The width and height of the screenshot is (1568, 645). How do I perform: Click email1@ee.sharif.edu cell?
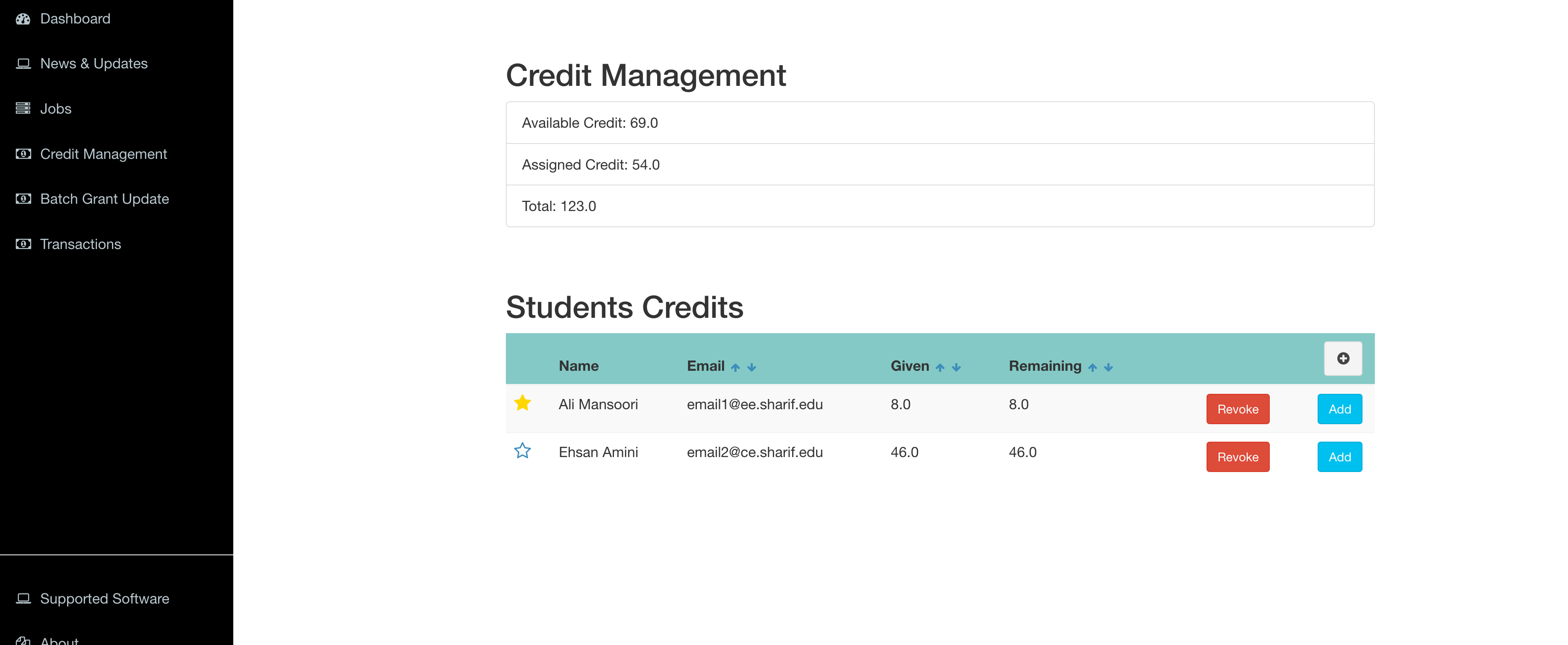(x=755, y=405)
